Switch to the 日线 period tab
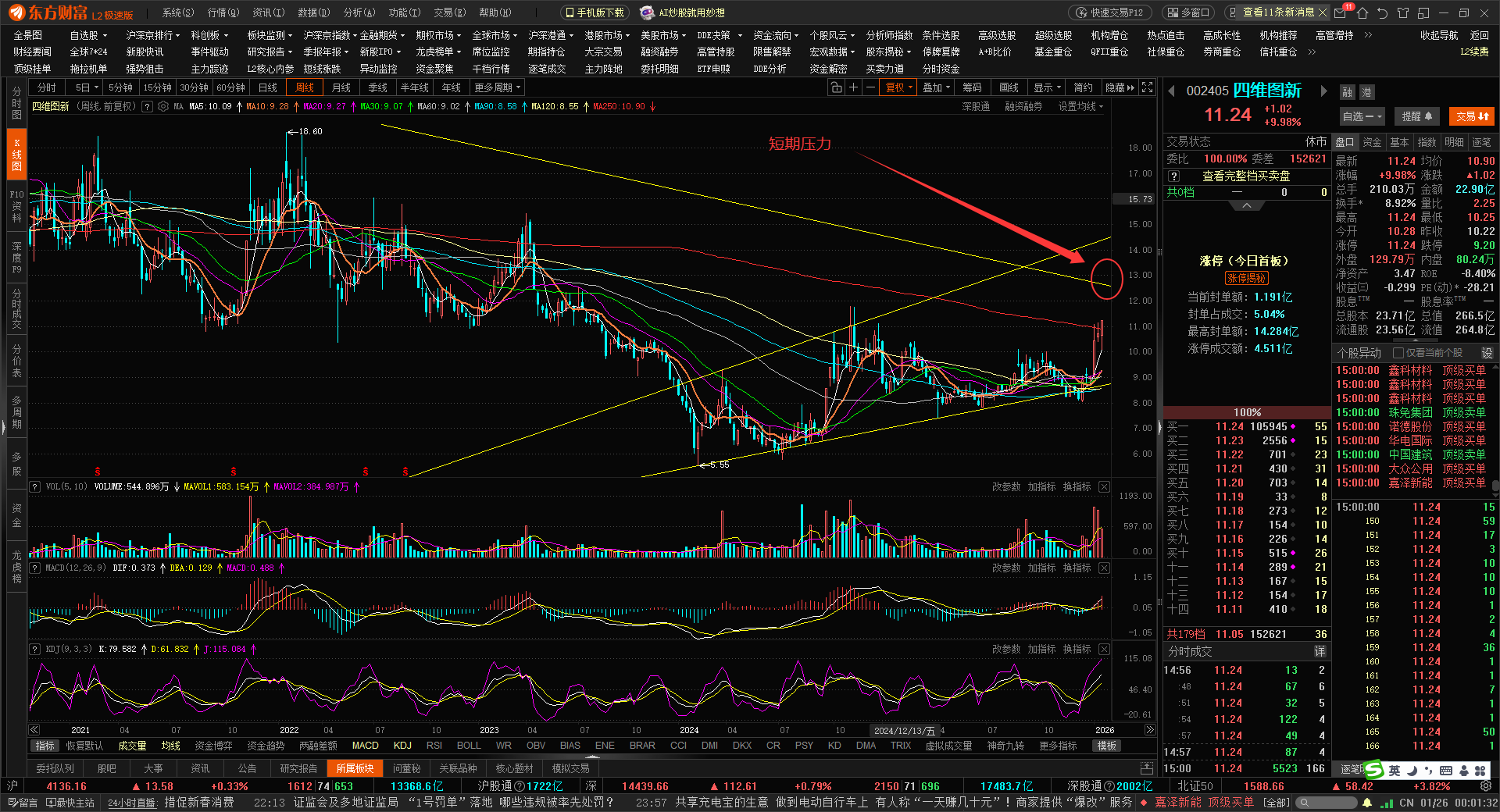 coord(268,87)
